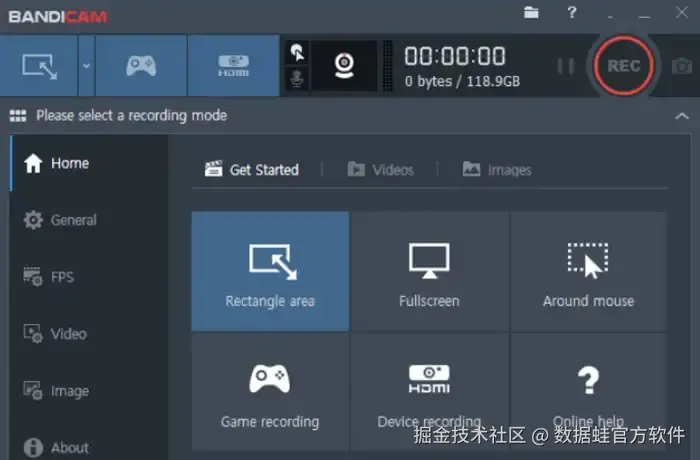This screenshot has height=460, width=700.
Task: Switch to the Videos tab
Action: pyautogui.click(x=381, y=170)
